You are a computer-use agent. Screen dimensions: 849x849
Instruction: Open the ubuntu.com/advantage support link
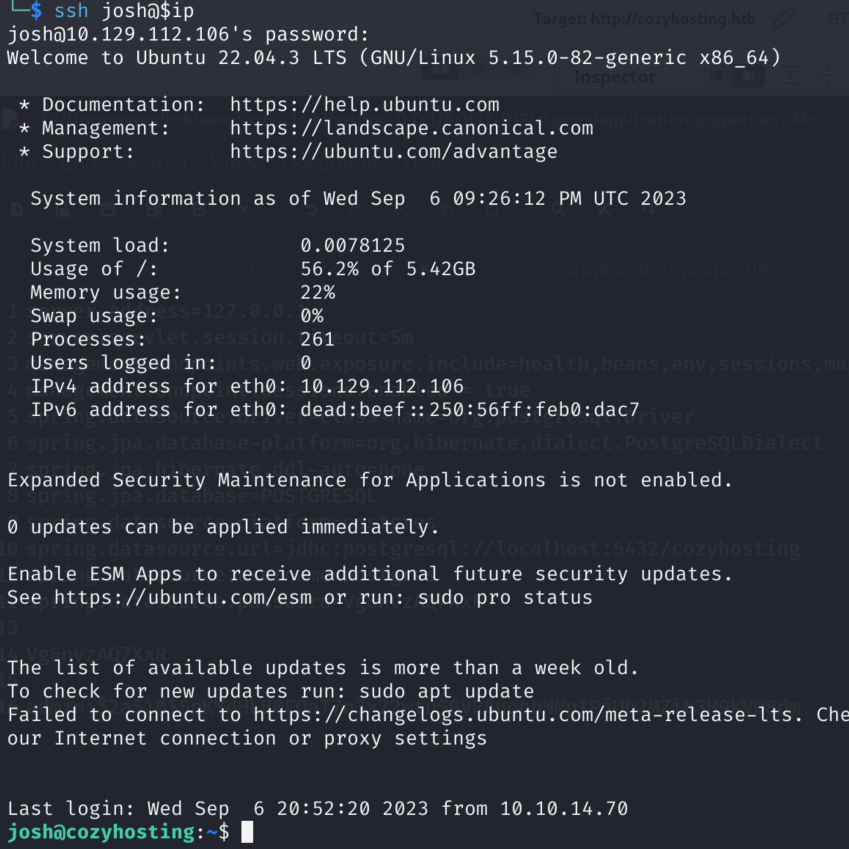click(x=394, y=152)
